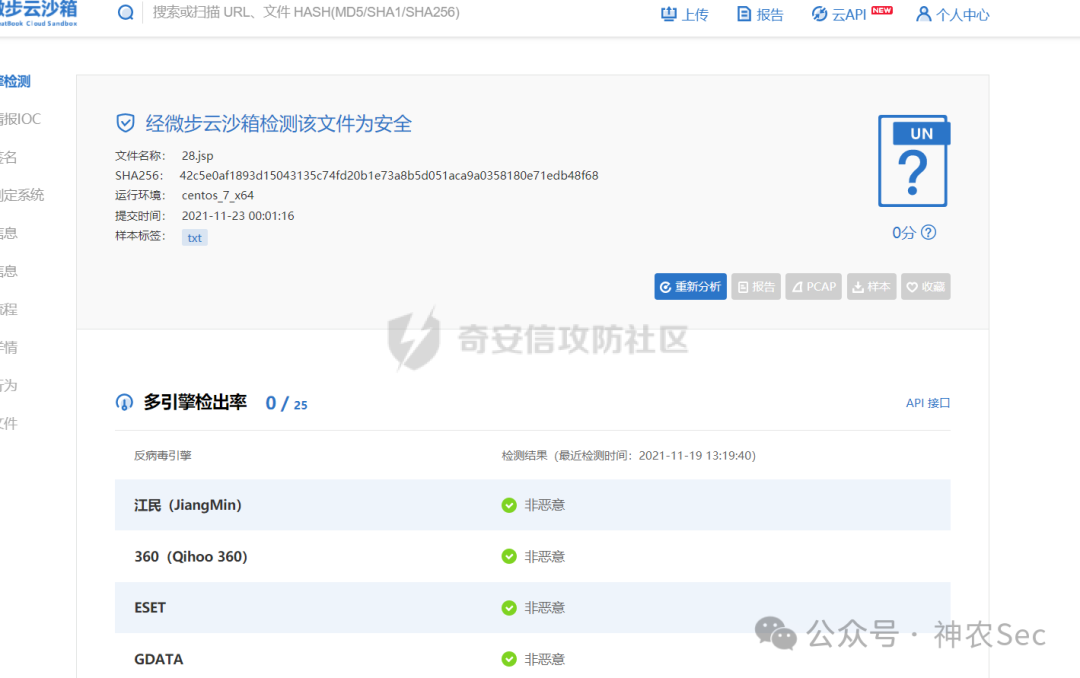Click the 报告 button in the action row

(756, 286)
